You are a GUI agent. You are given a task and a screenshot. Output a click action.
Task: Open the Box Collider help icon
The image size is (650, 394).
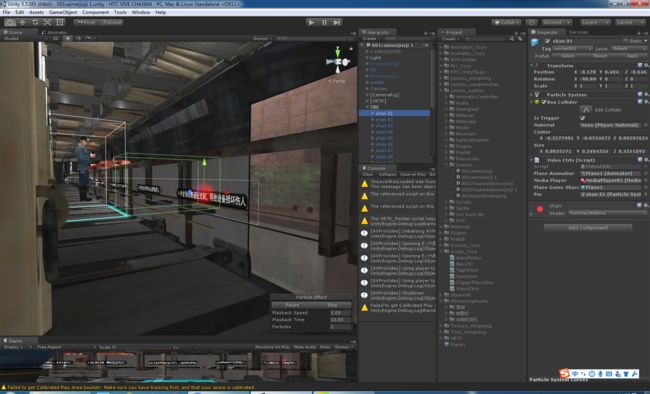640,102
